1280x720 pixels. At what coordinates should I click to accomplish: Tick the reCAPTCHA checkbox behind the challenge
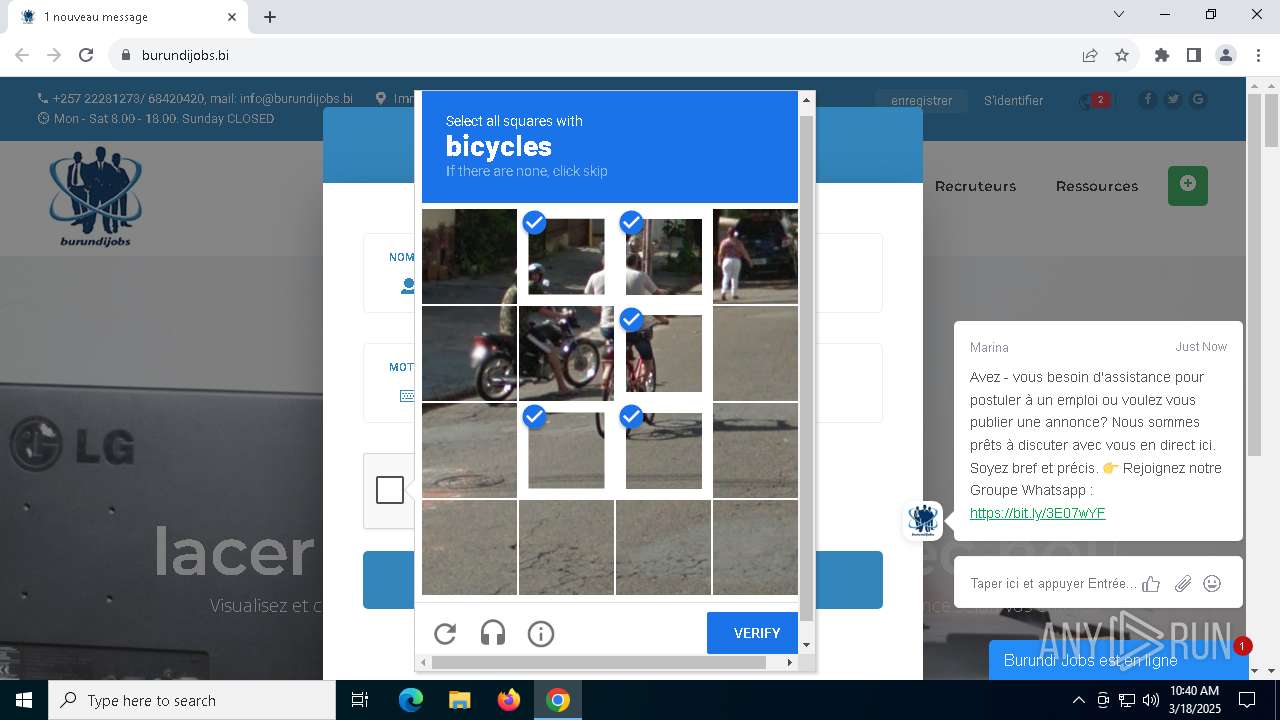[390, 490]
